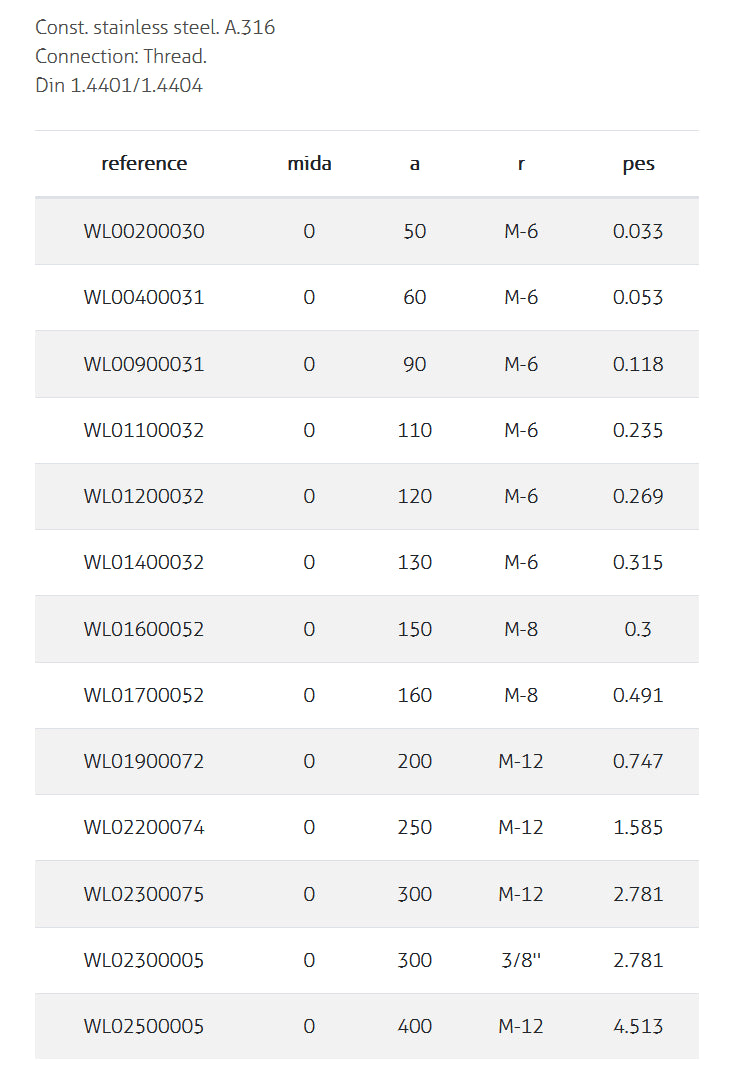The image size is (751, 1090).
Task: Select reference WL02300075
Action: (x=144, y=894)
